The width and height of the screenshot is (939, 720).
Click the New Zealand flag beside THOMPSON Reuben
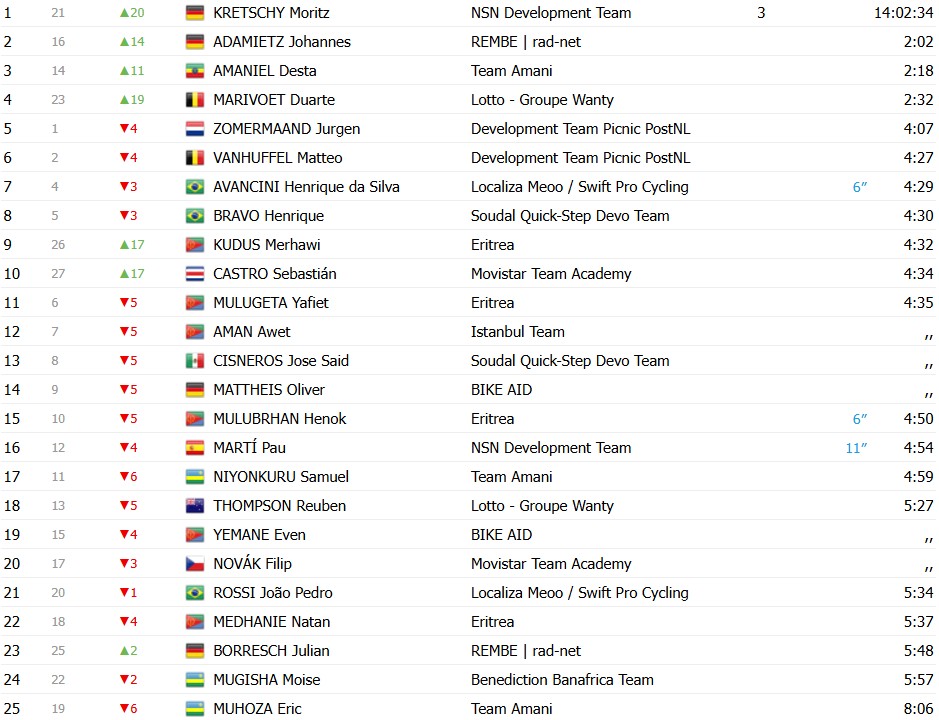tap(195, 506)
